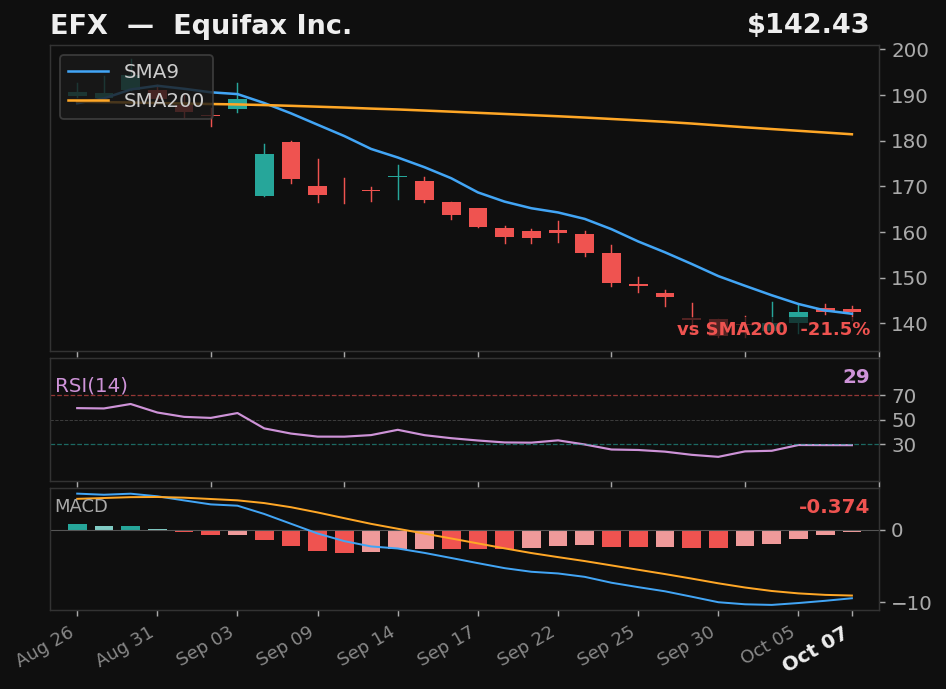Click the Sep 17 date label

pyautogui.click(x=446, y=645)
